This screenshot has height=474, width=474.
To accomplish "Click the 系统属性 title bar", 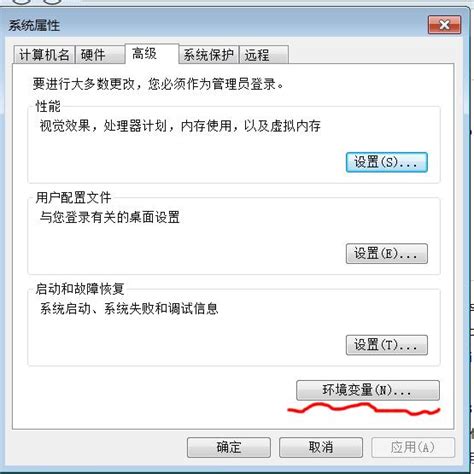I will pyautogui.click(x=217, y=25).
